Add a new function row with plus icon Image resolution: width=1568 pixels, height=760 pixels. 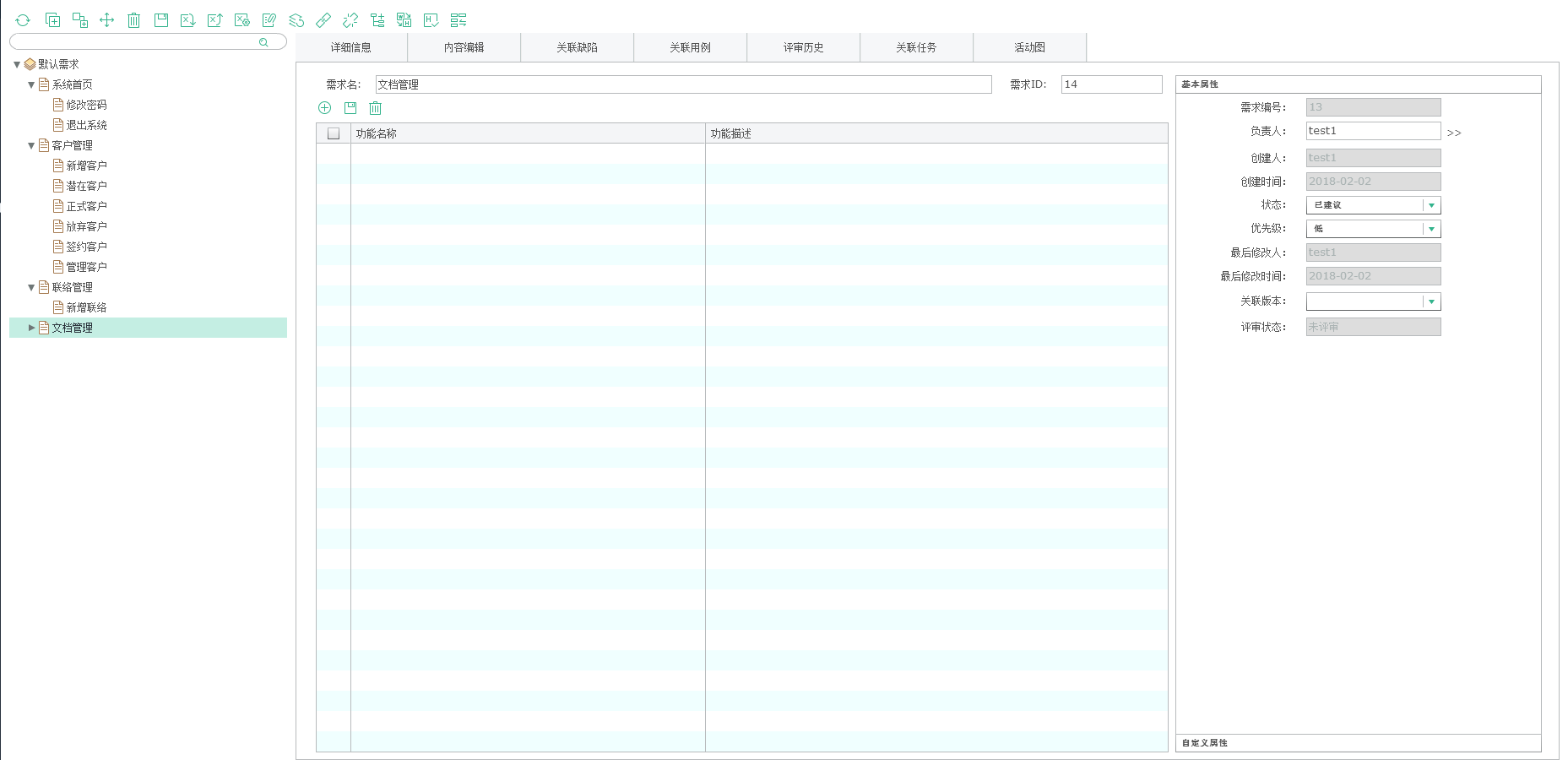pyautogui.click(x=324, y=108)
